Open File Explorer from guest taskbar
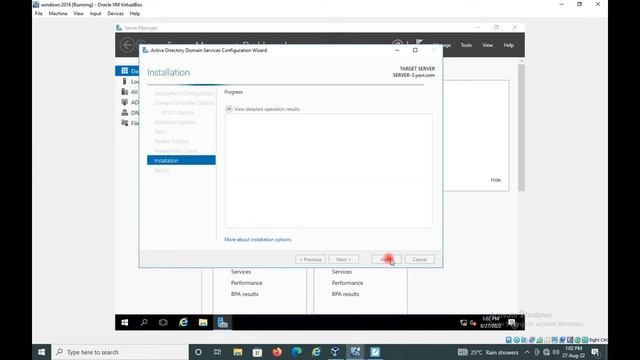 [203, 322]
